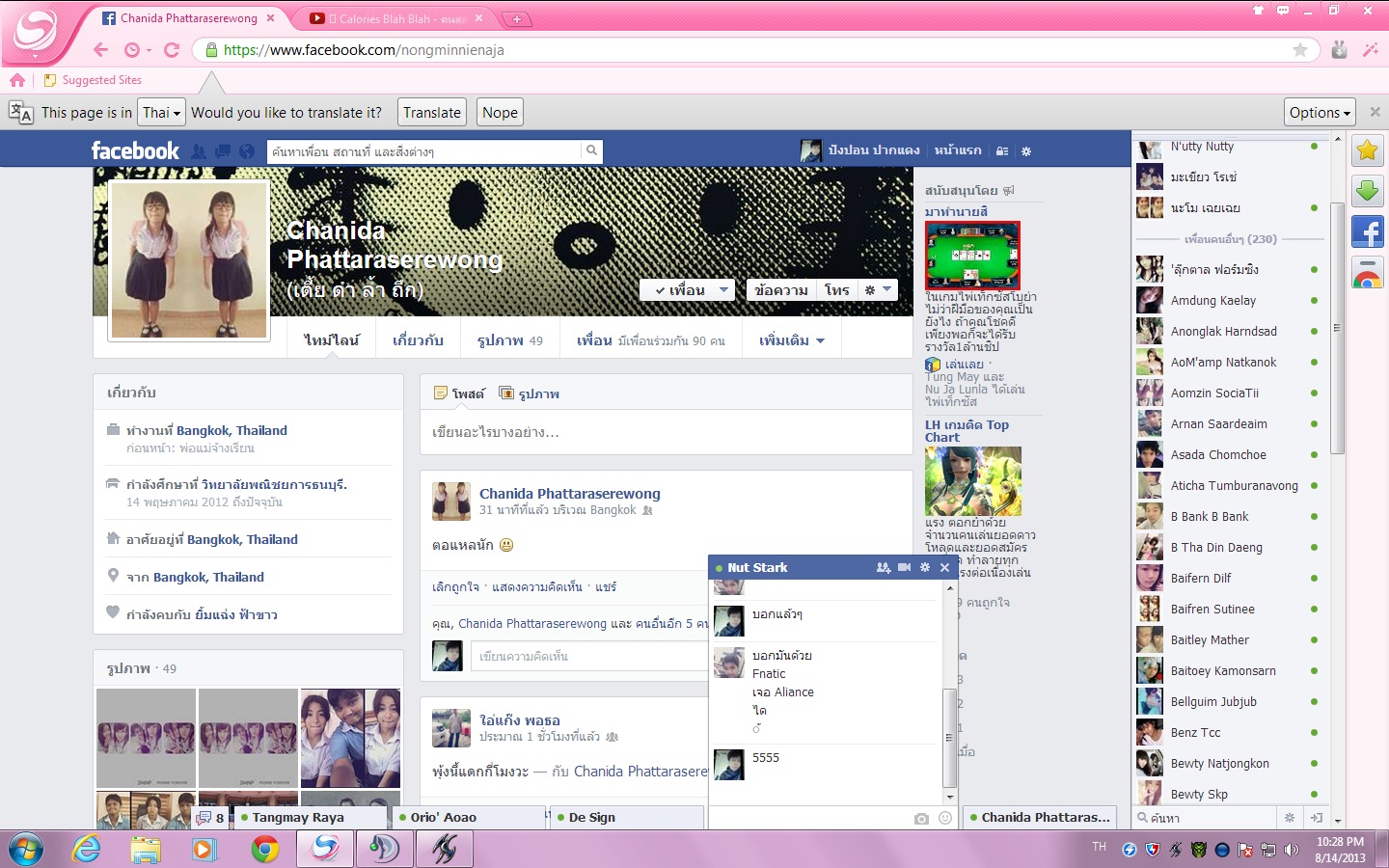Open the emoticon picker in the chat

pyautogui.click(x=945, y=818)
